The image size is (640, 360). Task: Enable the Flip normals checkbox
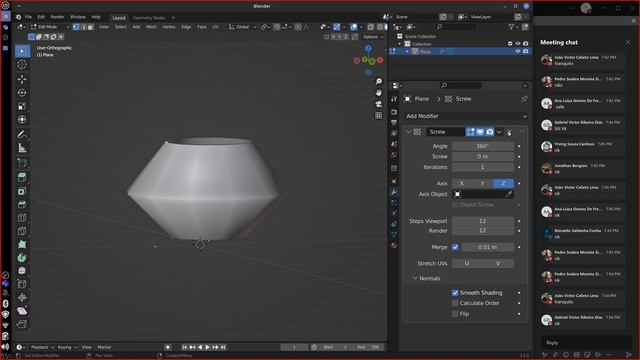pyautogui.click(x=455, y=314)
